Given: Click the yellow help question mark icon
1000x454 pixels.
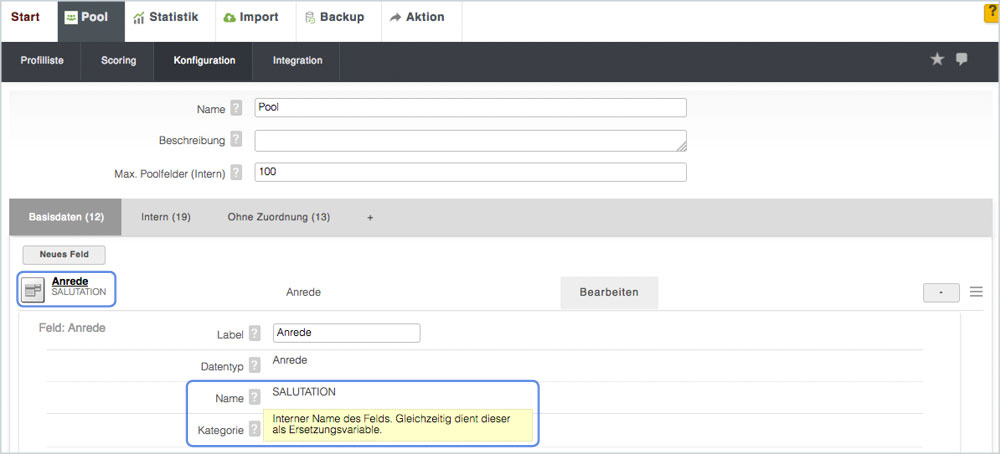Looking at the screenshot, I should [992, 12].
